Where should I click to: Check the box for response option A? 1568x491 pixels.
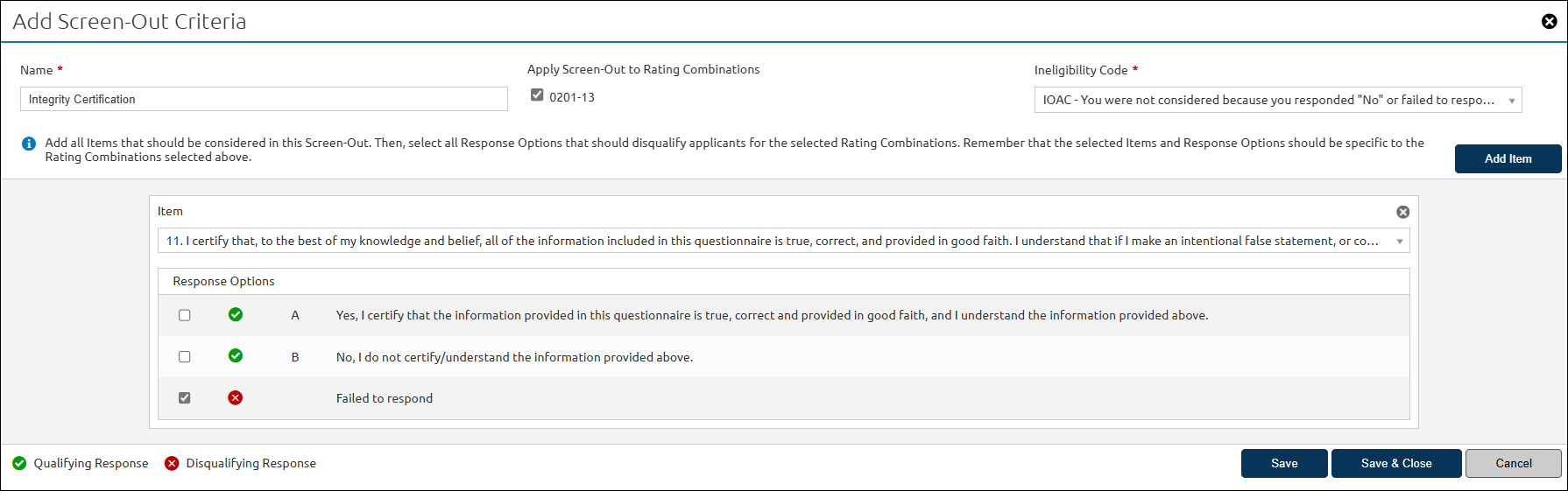pyautogui.click(x=185, y=315)
